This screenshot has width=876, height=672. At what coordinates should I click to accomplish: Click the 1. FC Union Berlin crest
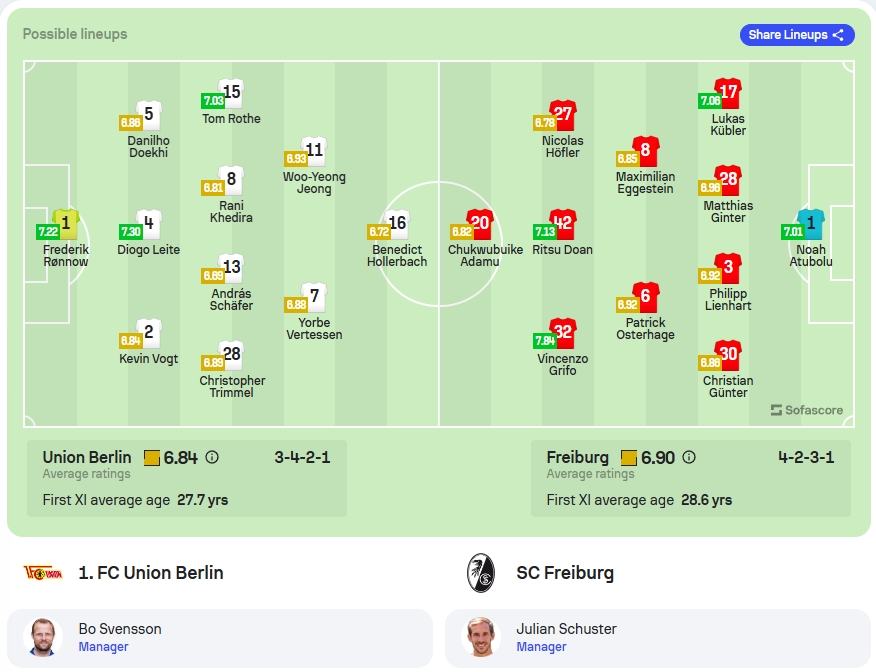coord(43,573)
